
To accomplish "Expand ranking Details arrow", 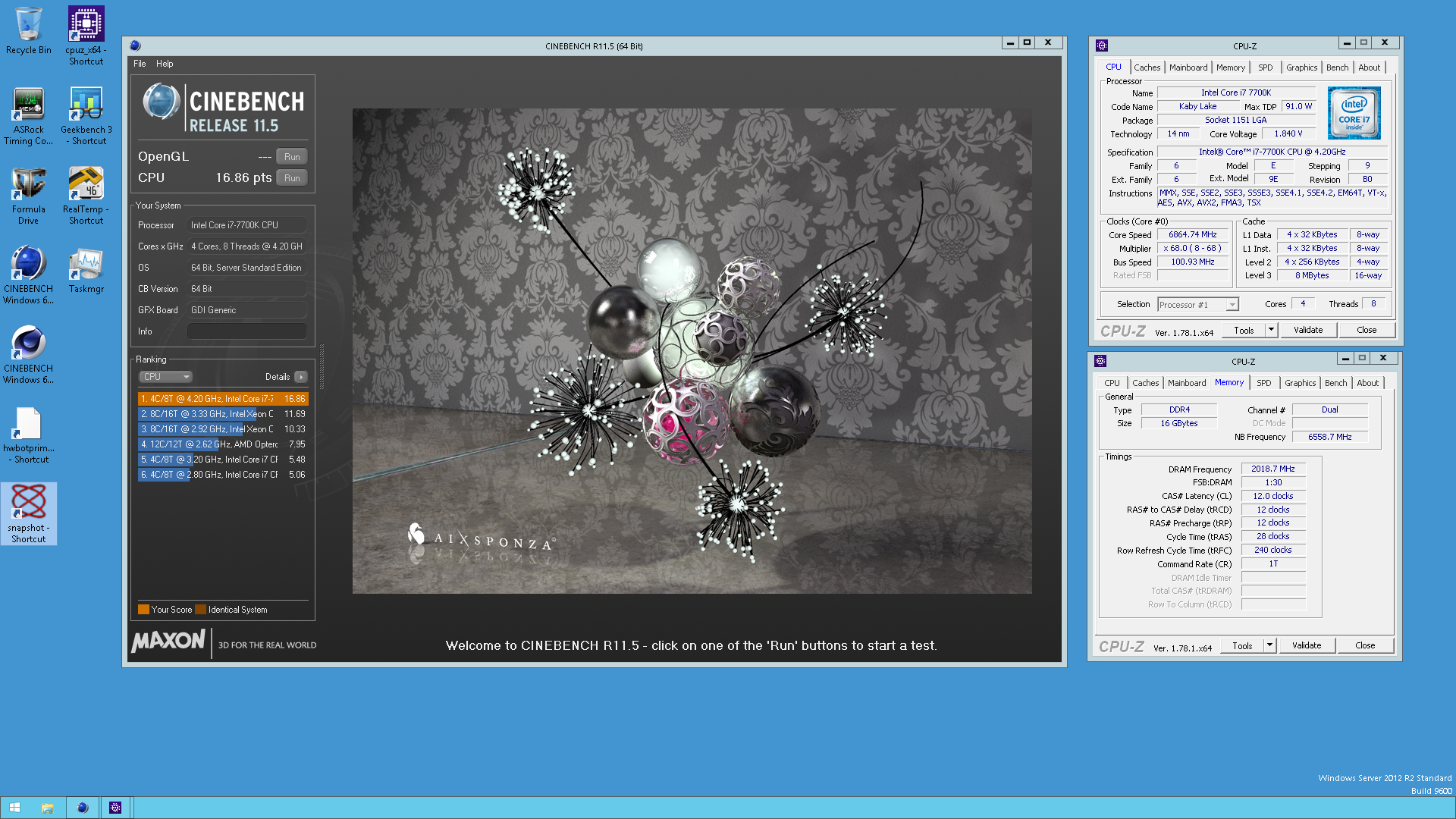I will click(x=301, y=377).
